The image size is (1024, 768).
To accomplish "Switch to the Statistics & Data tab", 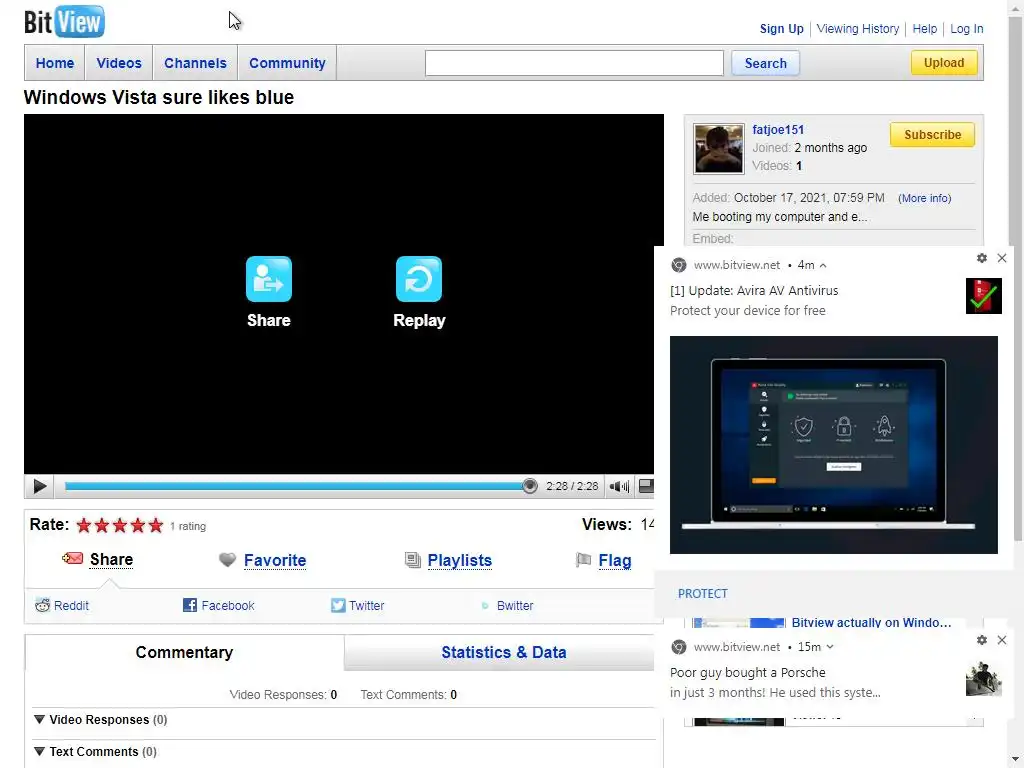I will click(504, 652).
